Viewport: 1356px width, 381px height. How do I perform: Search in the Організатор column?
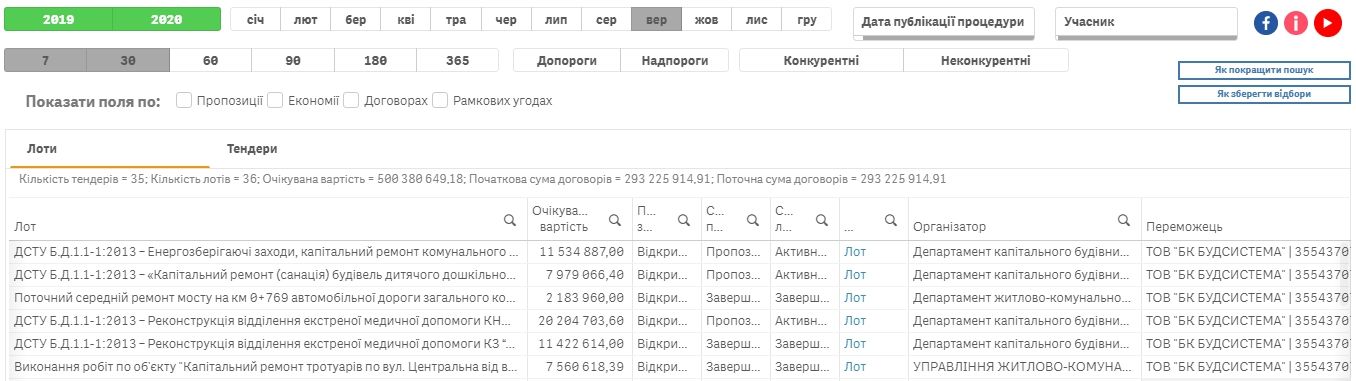(x=1124, y=220)
